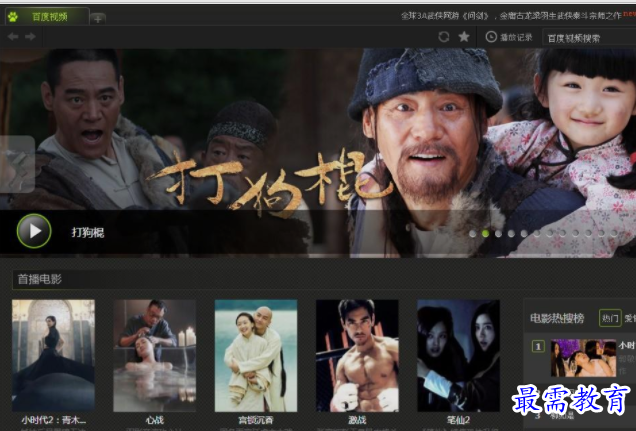
Task: Click the Baidu paw logo icon
Action: click(13, 17)
